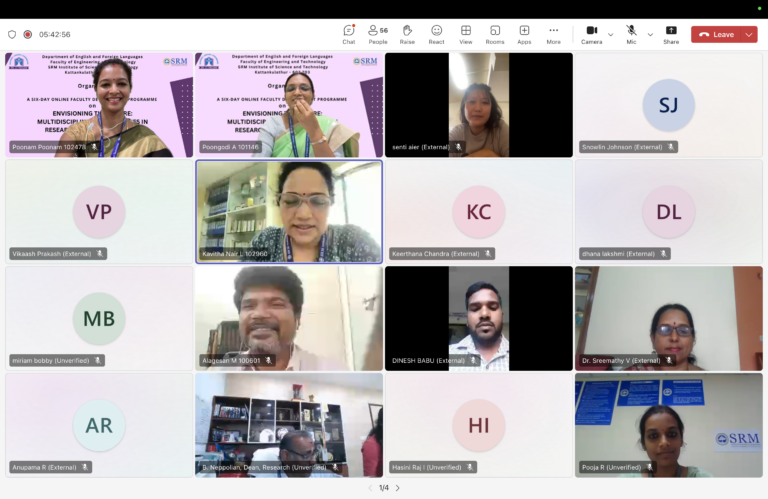Open the View layout options
Image resolution: width=768 pixels, height=499 pixels.
pos(465,34)
